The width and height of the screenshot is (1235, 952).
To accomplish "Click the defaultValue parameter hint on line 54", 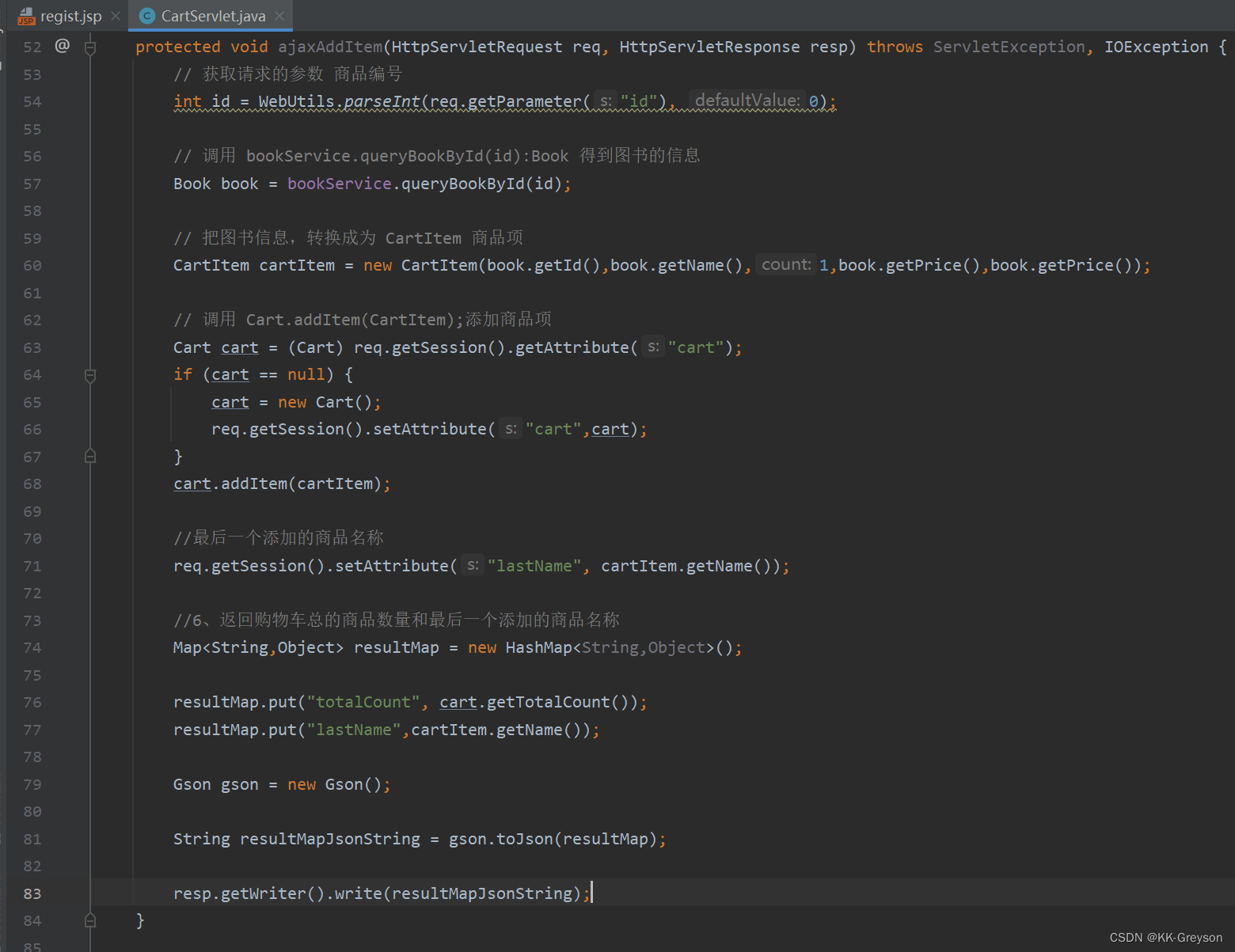I will point(747,101).
